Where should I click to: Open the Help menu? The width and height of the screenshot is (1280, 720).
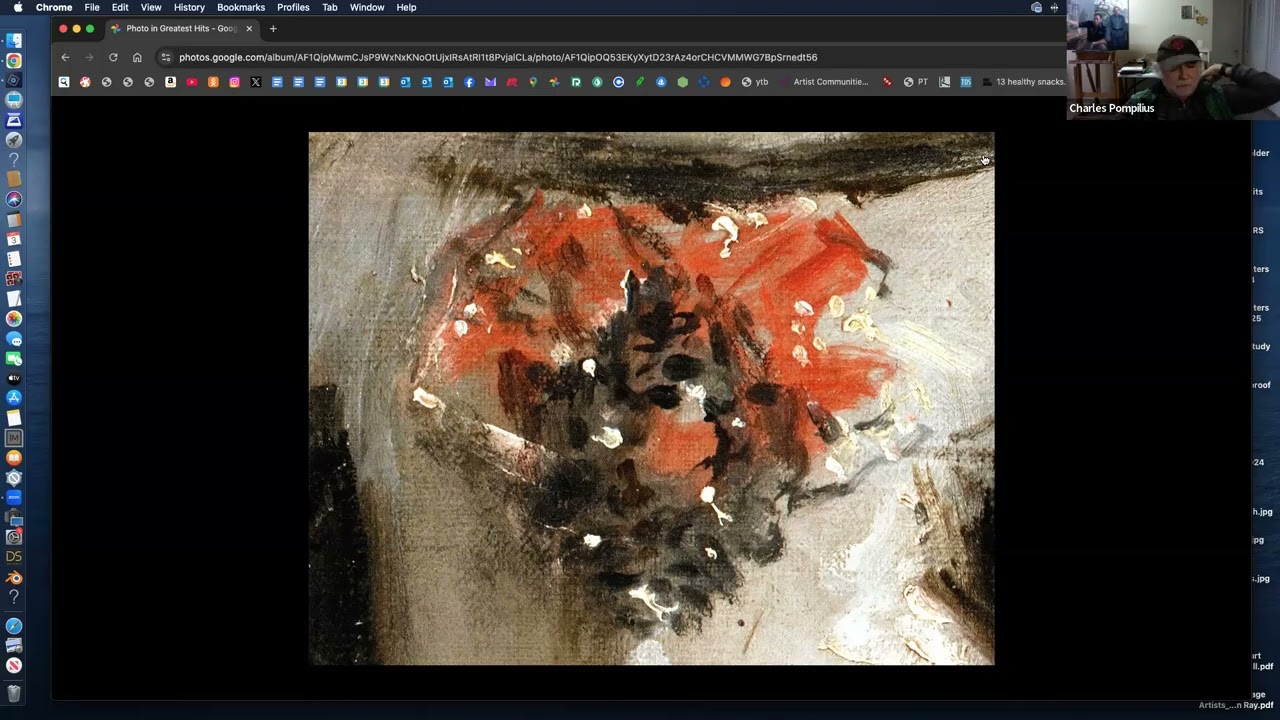pyautogui.click(x=406, y=7)
